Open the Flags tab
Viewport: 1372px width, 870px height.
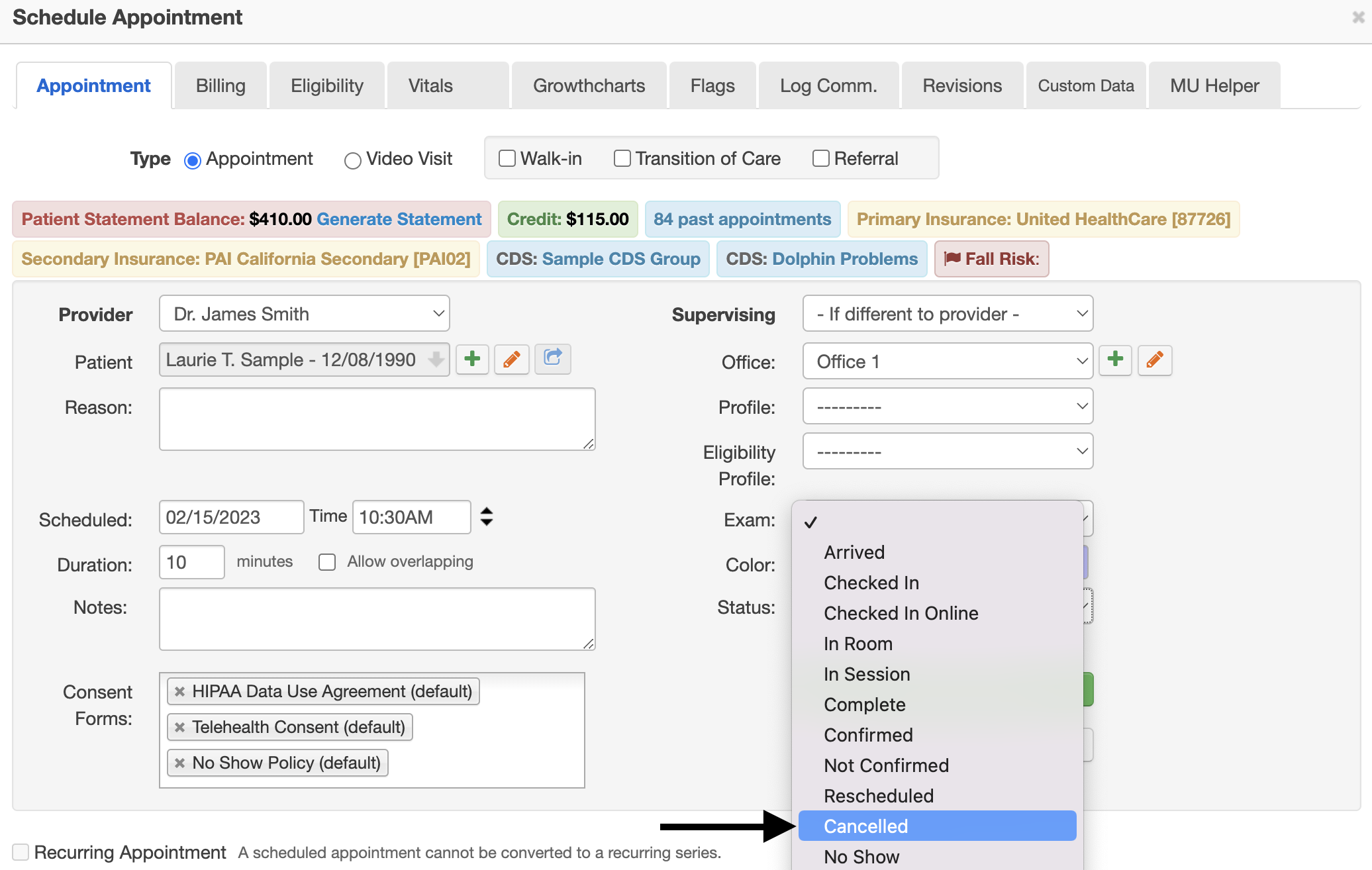[712, 85]
